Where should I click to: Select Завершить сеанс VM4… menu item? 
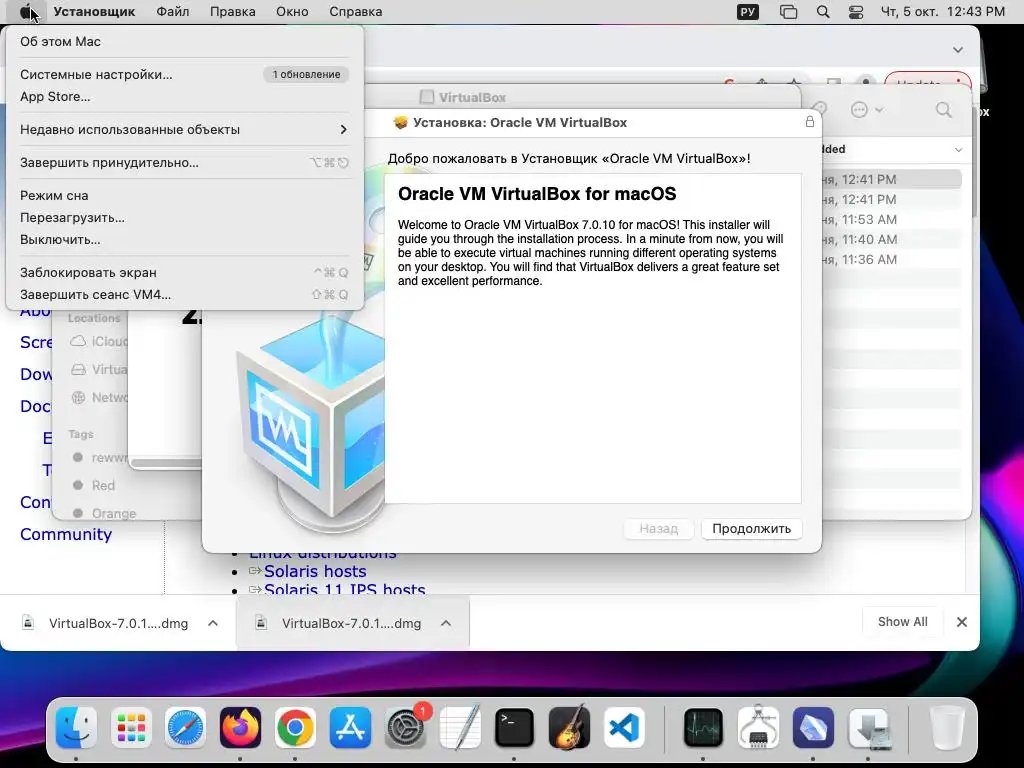[x=184, y=295]
